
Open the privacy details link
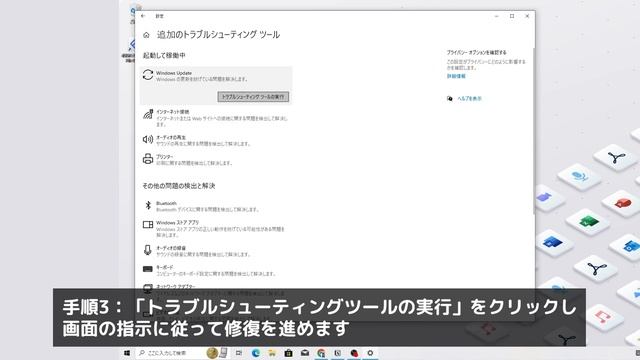click(x=456, y=76)
